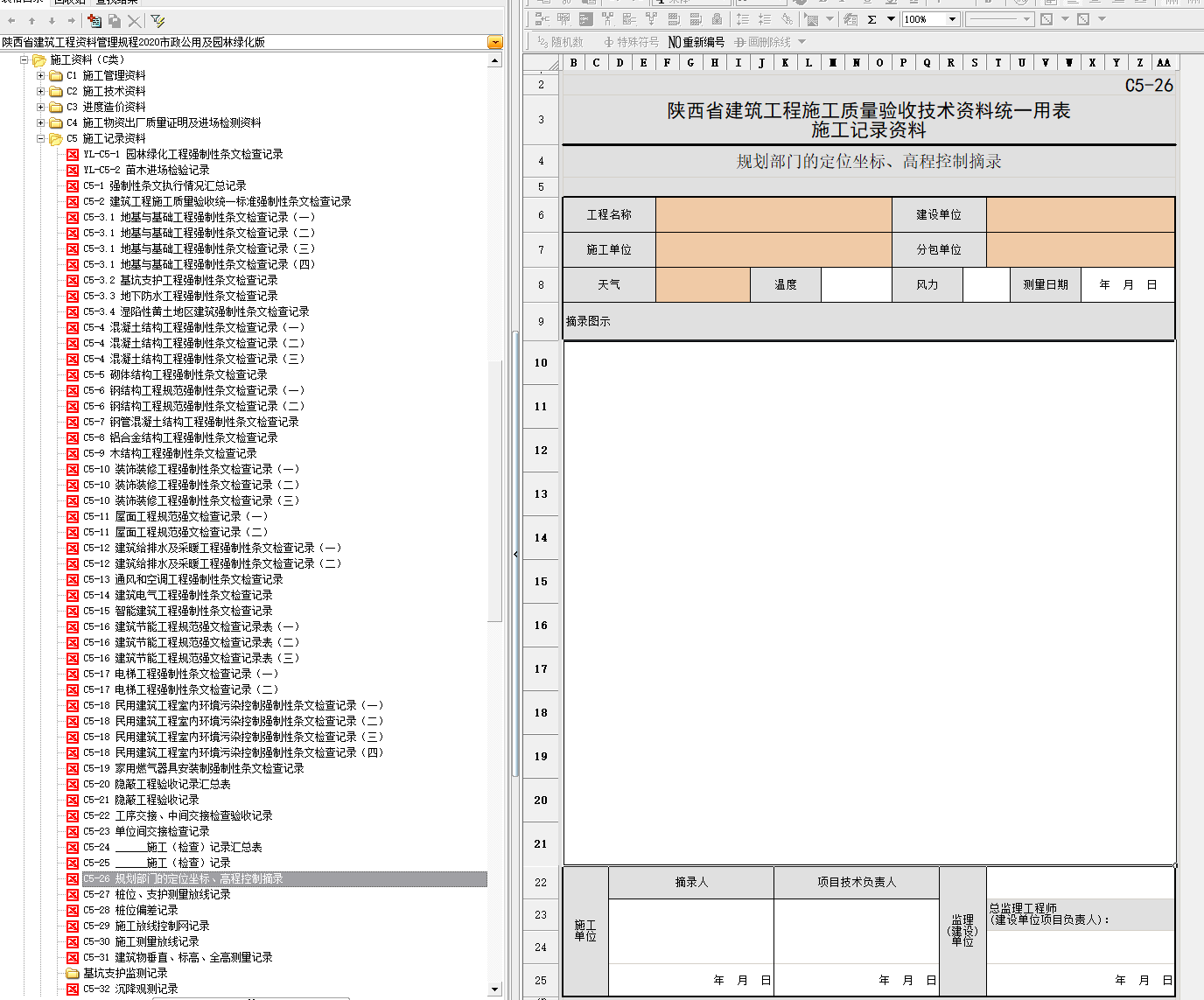Open C5-14 建筑电气工程强制性条文检查记录
This screenshot has width=1204, height=1000.
[x=178, y=595]
